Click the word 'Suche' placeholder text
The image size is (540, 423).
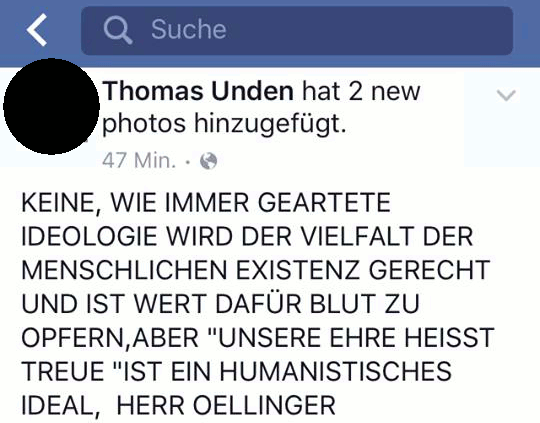click(189, 30)
